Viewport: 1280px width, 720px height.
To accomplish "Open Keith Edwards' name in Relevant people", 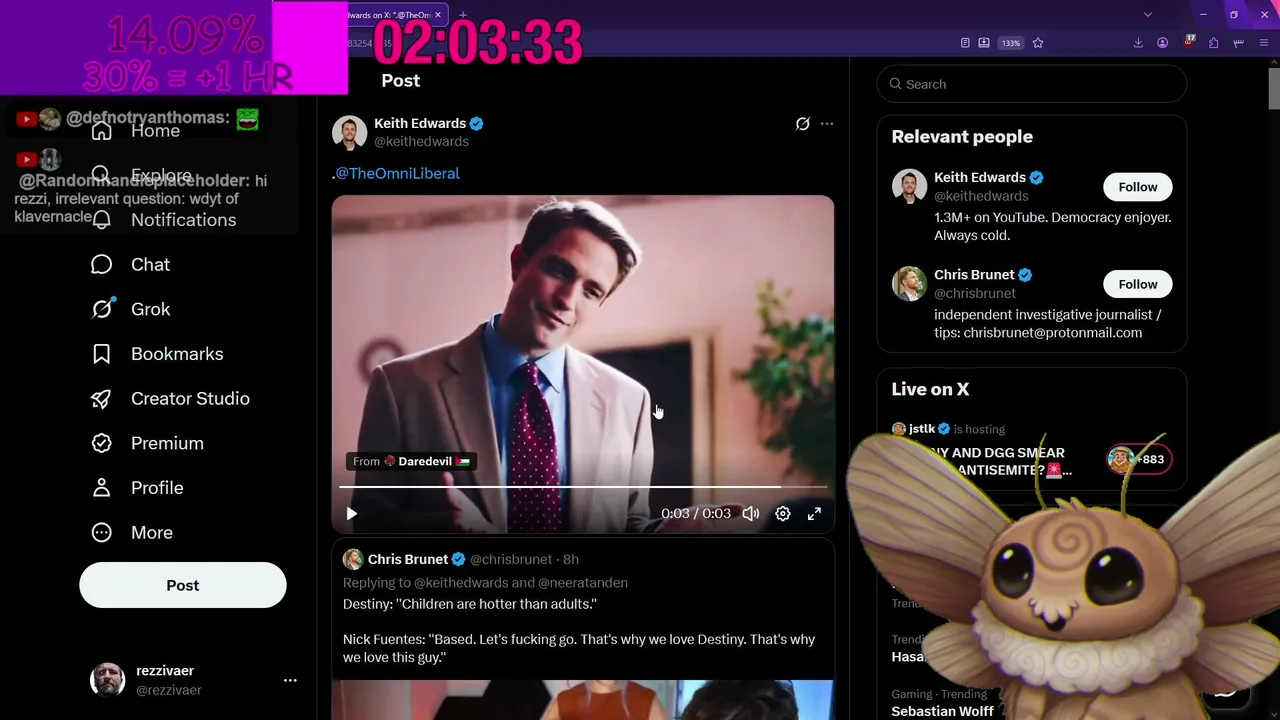I will click(980, 178).
